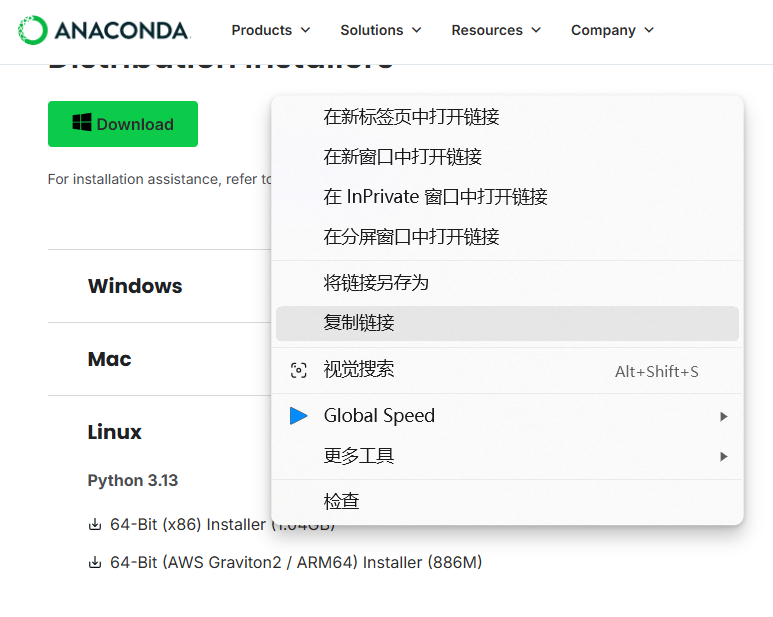
Task: Open the 64-Bit AWS Graviton2 ARM64 Installer link
Action: [296, 563]
